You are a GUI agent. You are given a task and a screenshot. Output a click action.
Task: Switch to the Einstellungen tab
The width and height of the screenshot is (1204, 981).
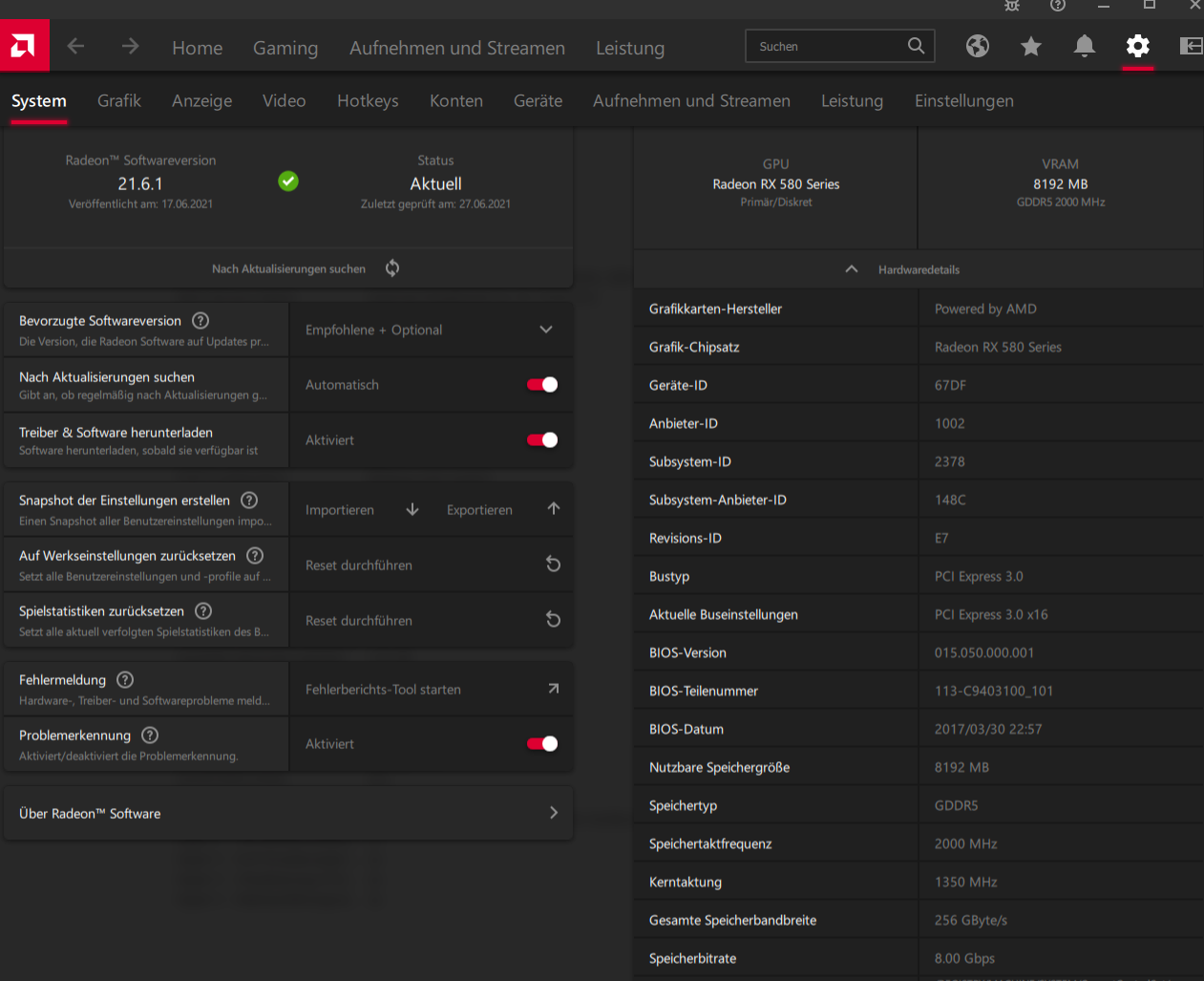tap(964, 100)
